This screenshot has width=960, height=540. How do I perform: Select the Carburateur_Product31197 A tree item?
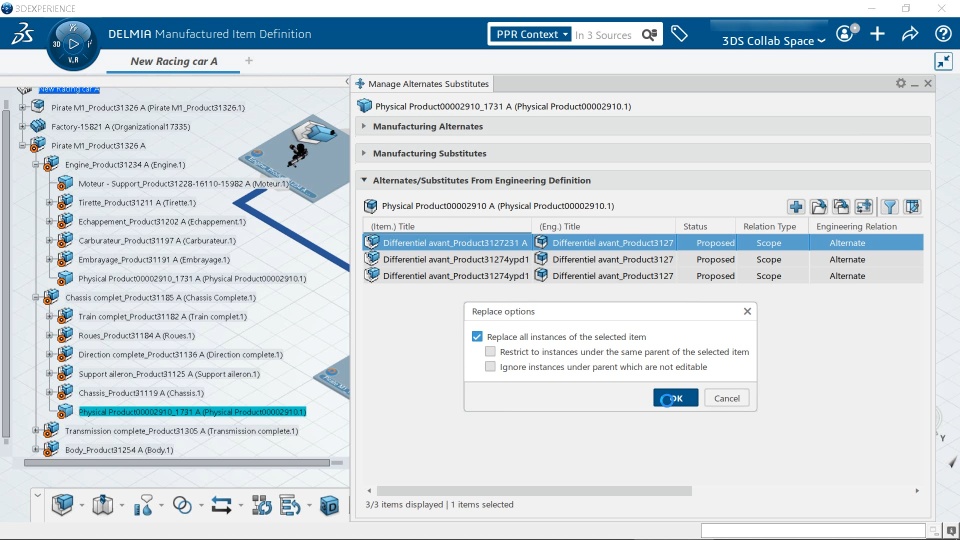(x=157, y=241)
